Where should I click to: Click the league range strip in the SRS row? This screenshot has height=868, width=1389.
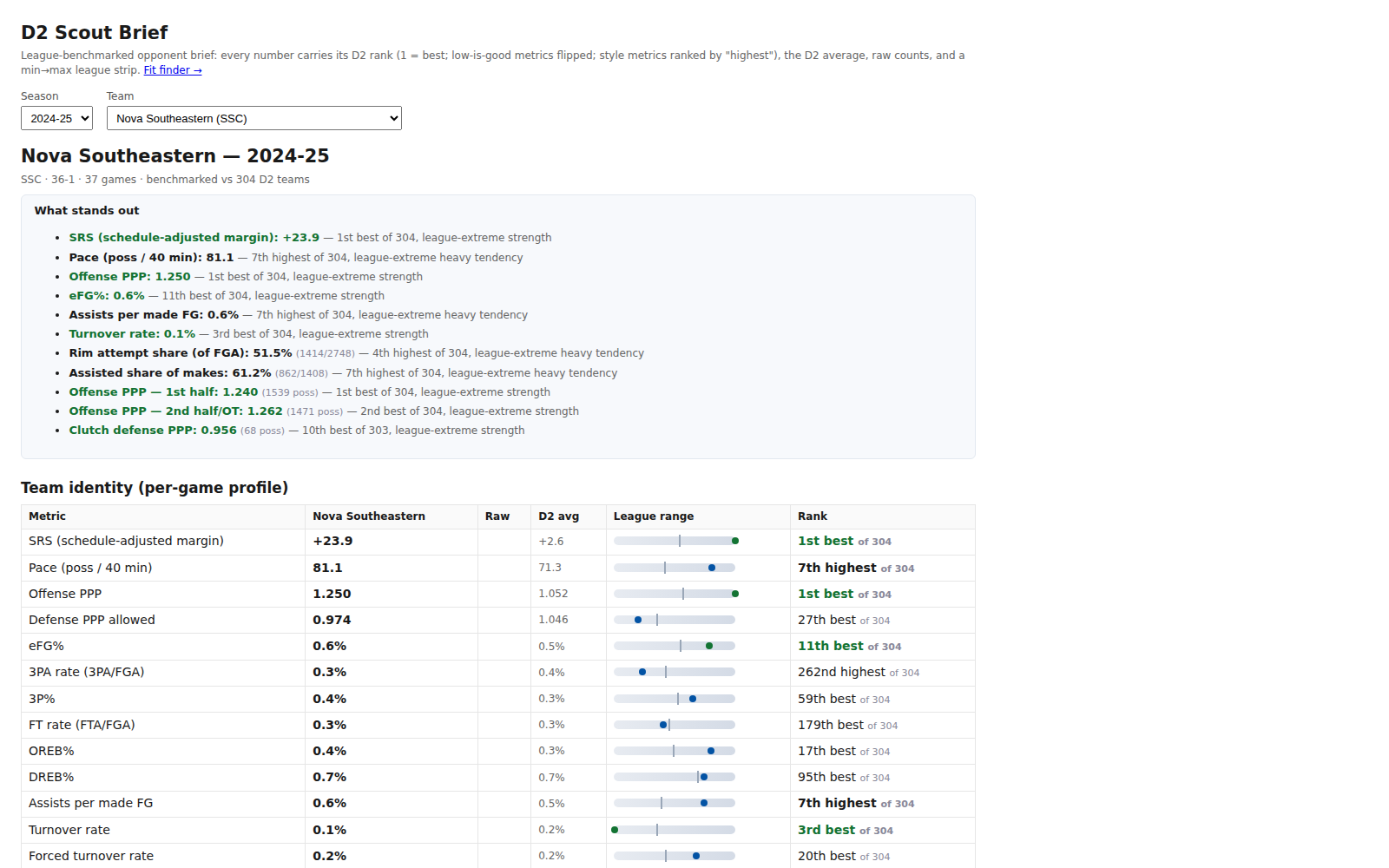click(x=675, y=542)
